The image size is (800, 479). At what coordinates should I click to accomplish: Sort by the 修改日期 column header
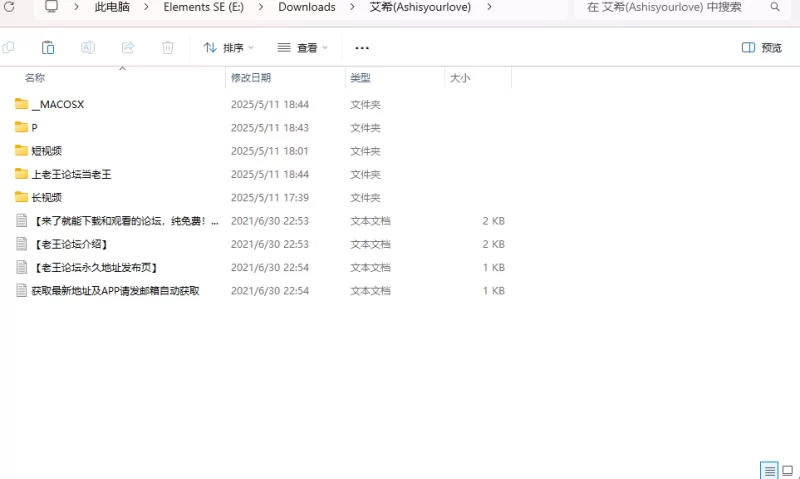coord(251,78)
